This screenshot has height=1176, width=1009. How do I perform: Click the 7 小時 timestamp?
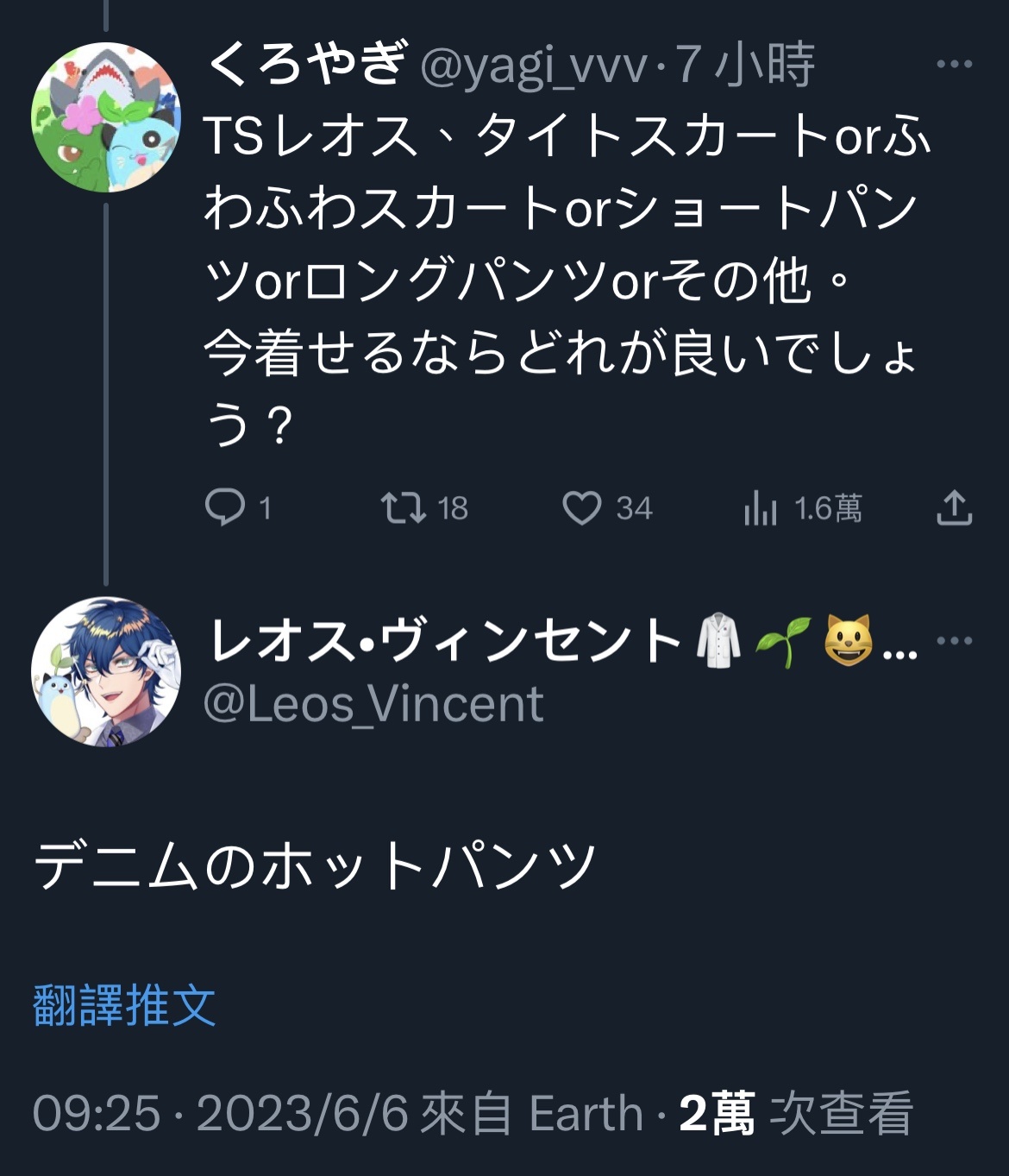tap(746, 66)
